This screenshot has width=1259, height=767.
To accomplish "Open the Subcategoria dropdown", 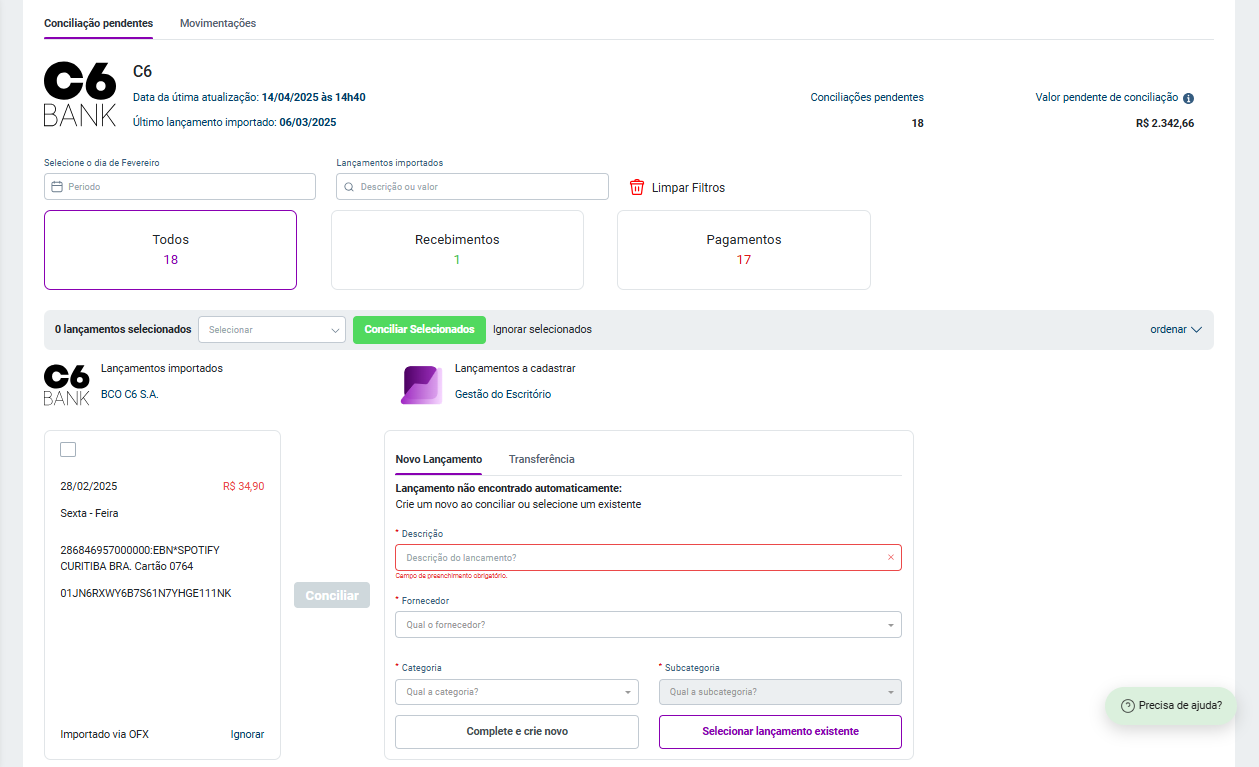I will pos(780,692).
